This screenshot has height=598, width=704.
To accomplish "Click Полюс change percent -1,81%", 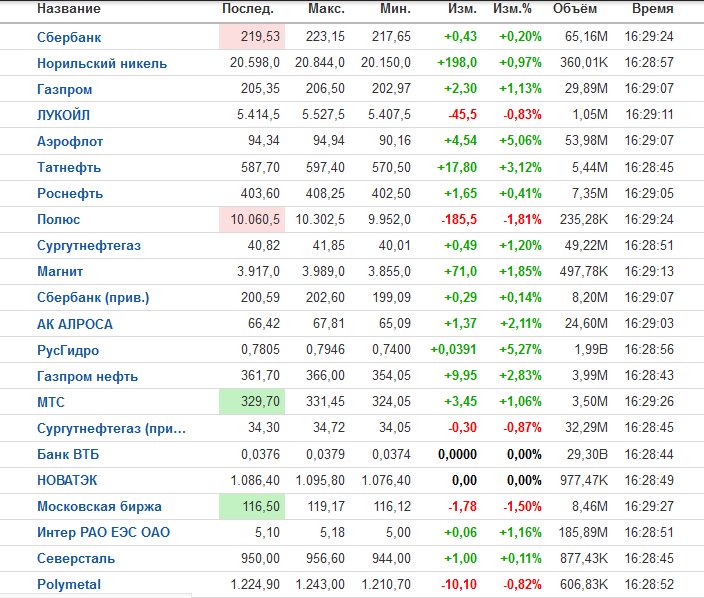I will point(522,220).
